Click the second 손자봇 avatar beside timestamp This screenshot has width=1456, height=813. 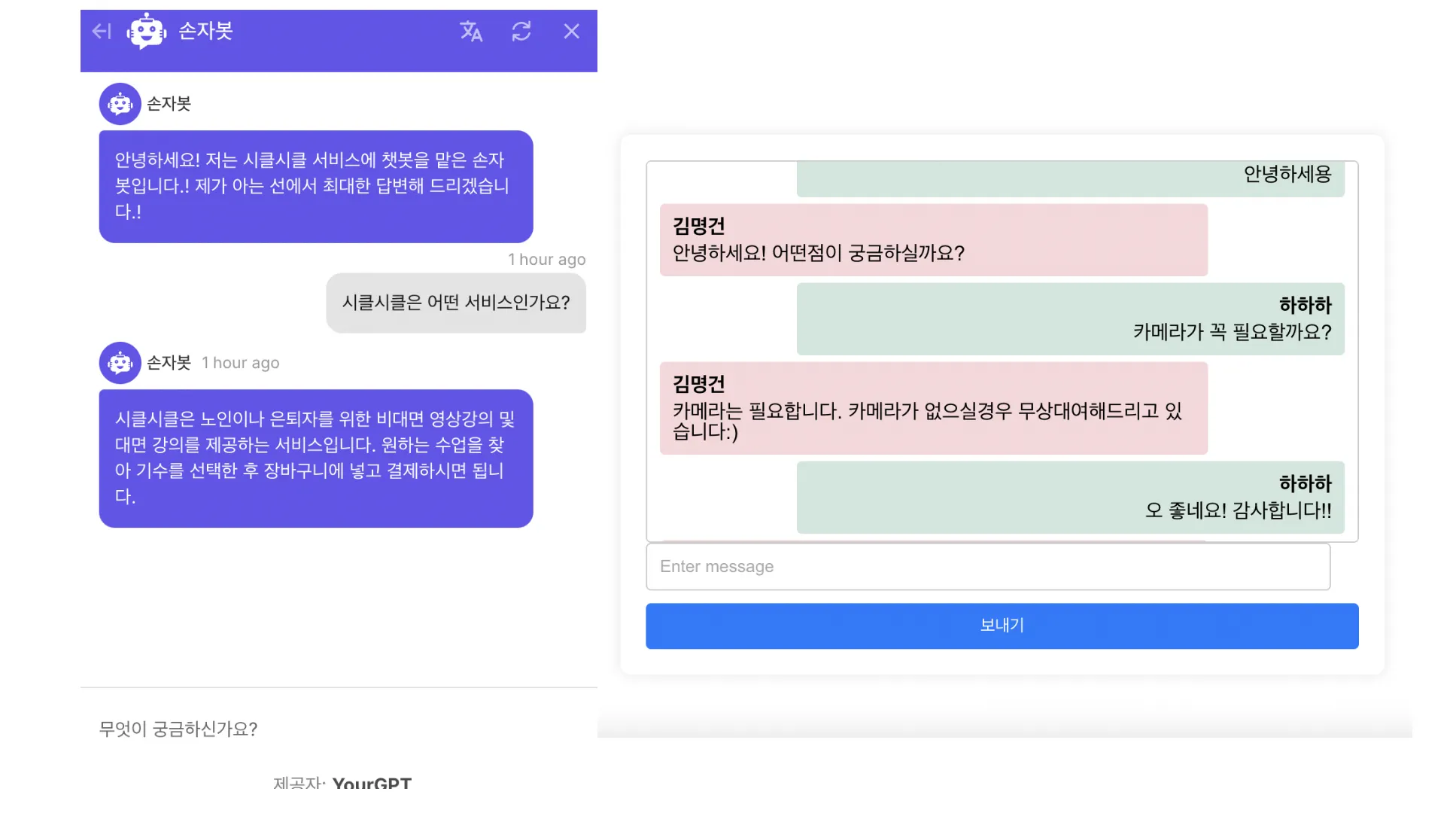coord(120,363)
